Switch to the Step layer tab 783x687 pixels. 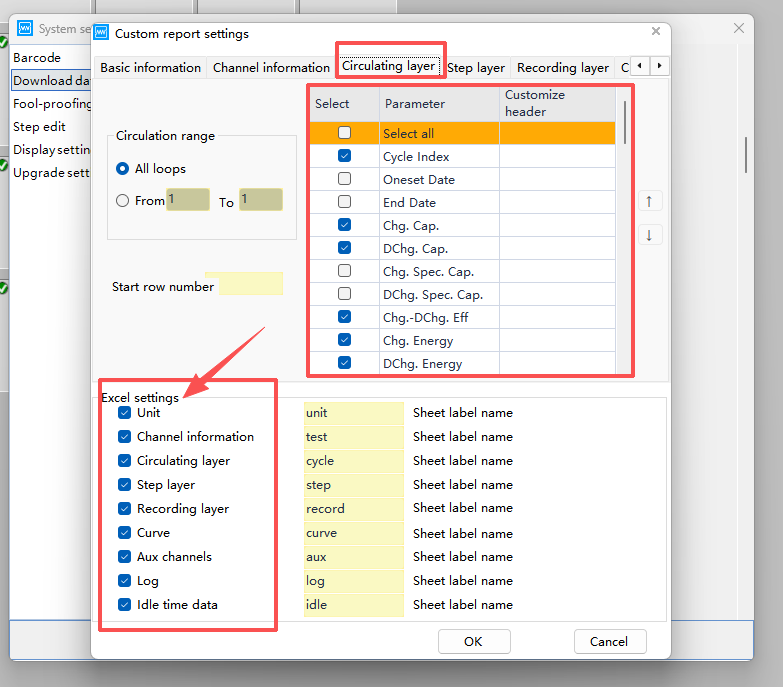(x=476, y=68)
